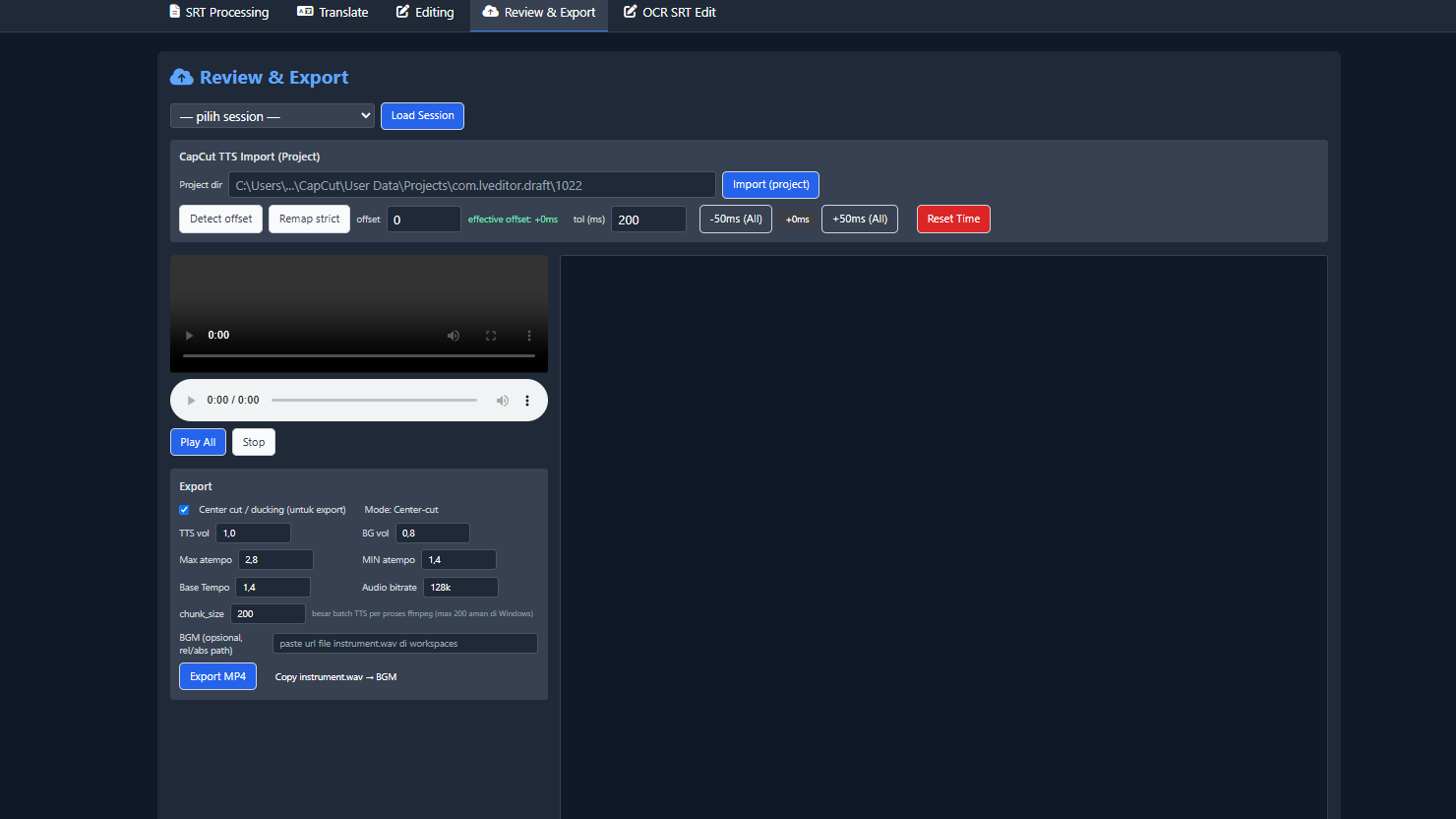Enter fullscreen on video preview
The height and width of the screenshot is (819, 1456).
491,336
